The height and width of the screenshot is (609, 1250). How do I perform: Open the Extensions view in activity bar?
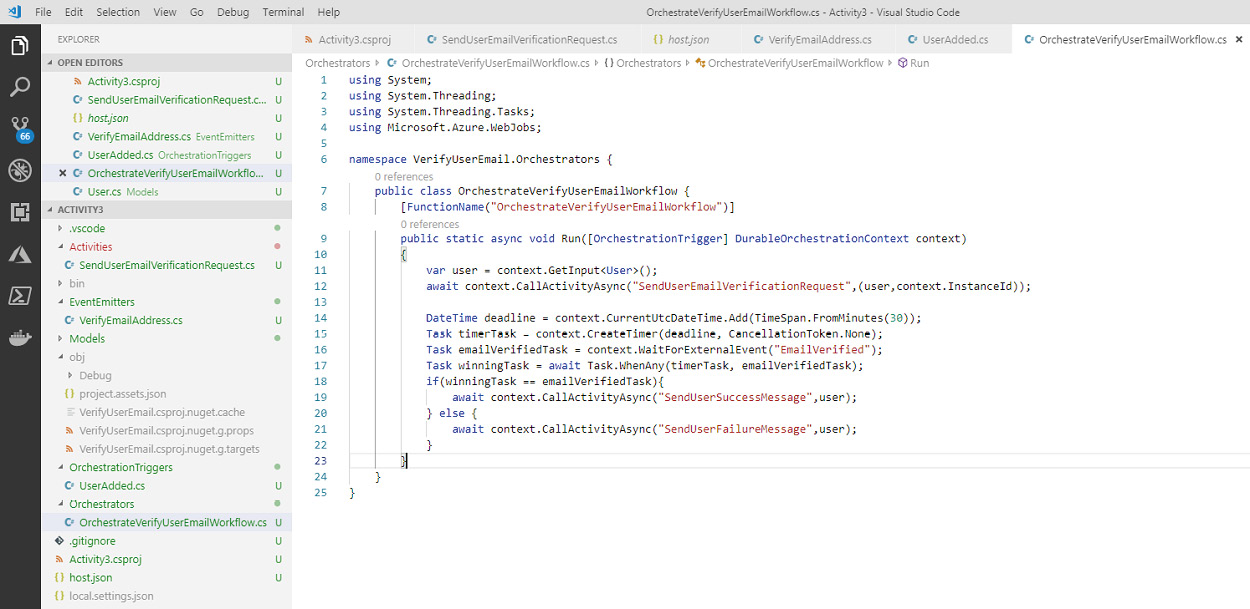point(20,212)
